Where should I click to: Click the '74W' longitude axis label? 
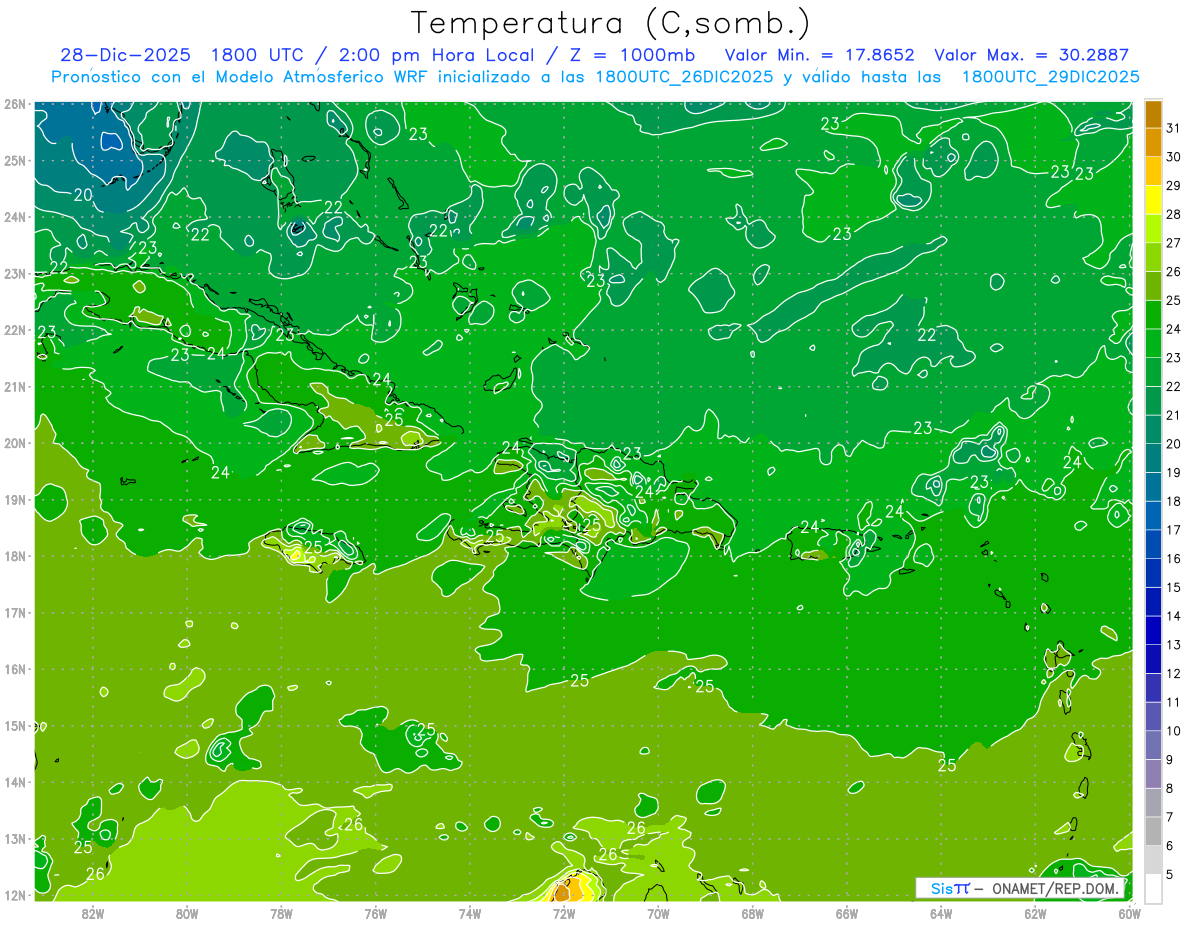coord(470,913)
